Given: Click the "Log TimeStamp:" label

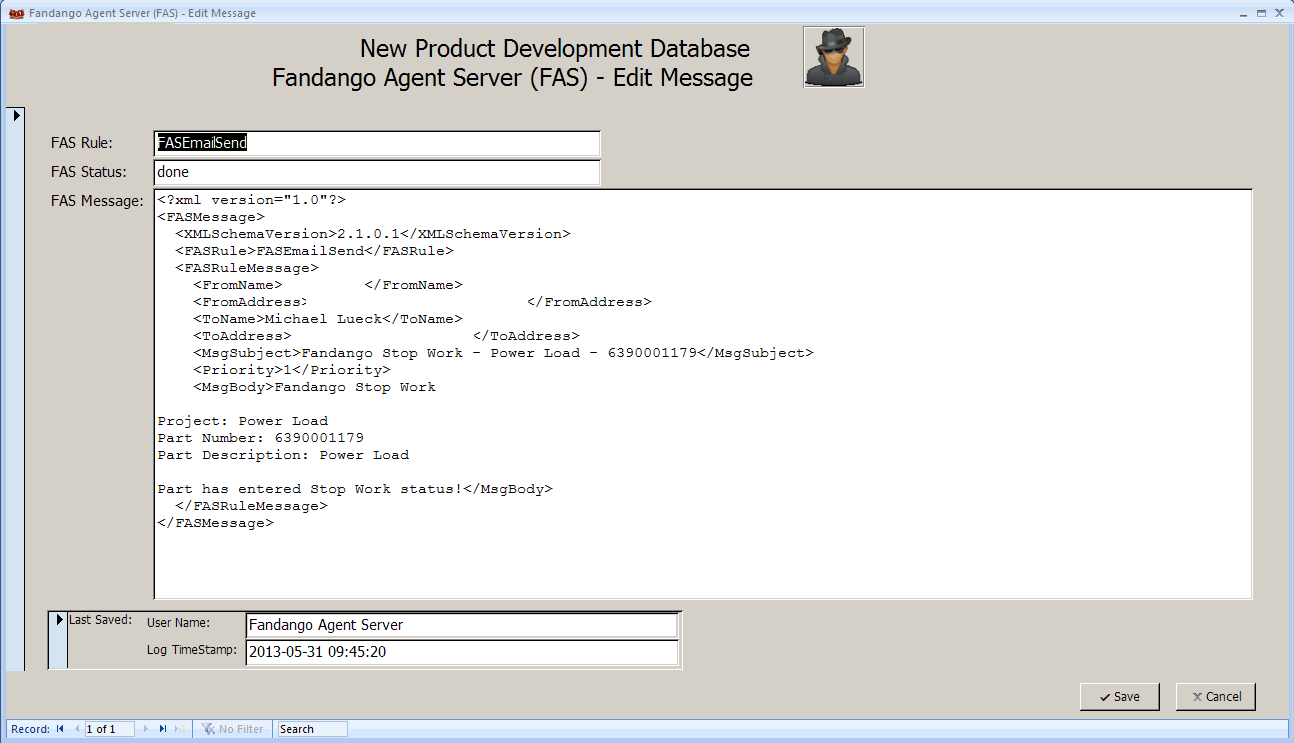Looking at the screenshot, I should coord(192,650).
